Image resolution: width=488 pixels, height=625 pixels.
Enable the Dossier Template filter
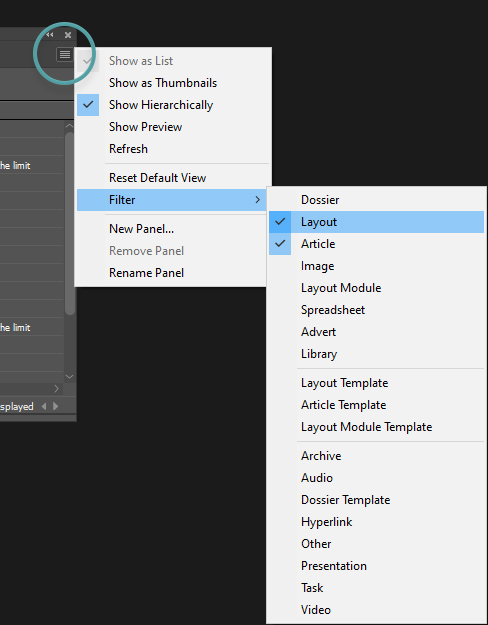coord(376,500)
